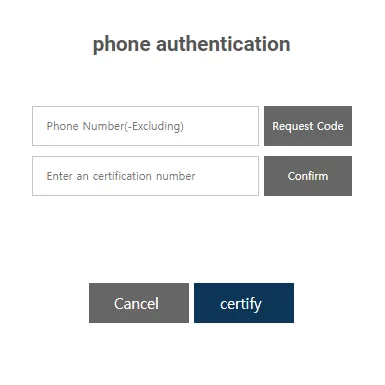Click the gray button beside the phone field
This screenshot has height=385, width=385.
[308, 126]
